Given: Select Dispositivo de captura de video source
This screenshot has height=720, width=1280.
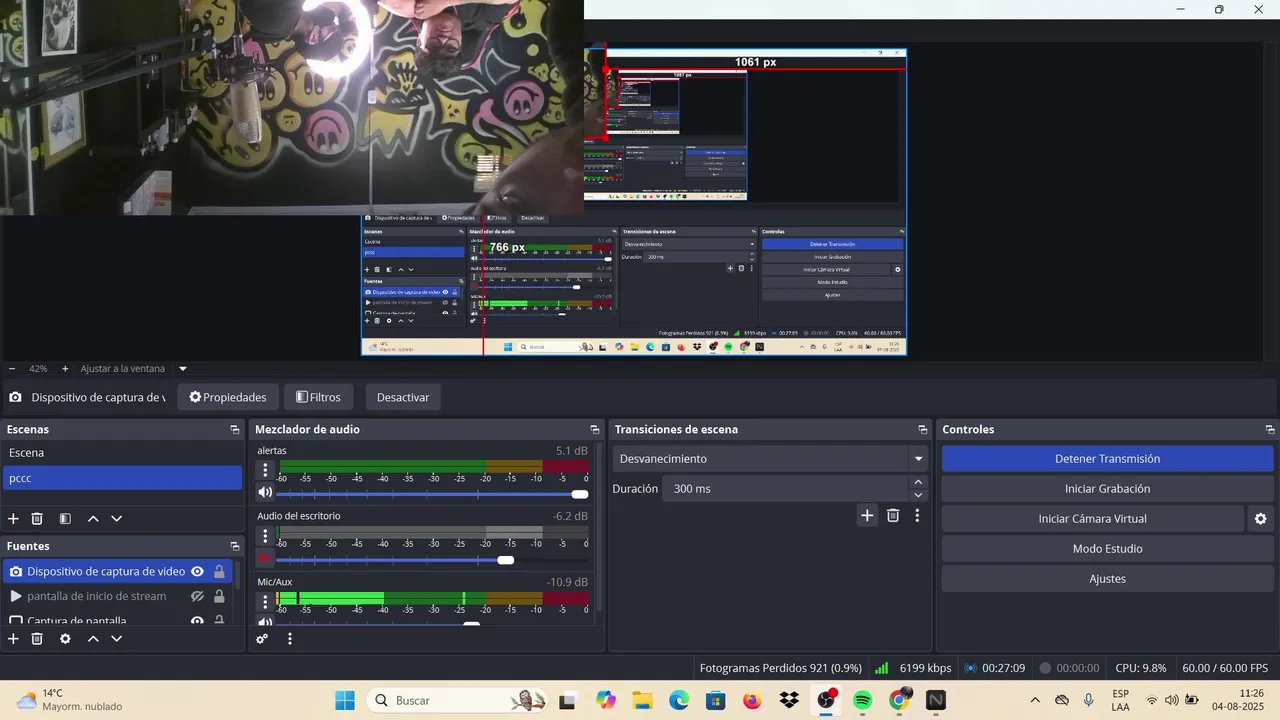Looking at the screenshot, I should coord(106,572).
